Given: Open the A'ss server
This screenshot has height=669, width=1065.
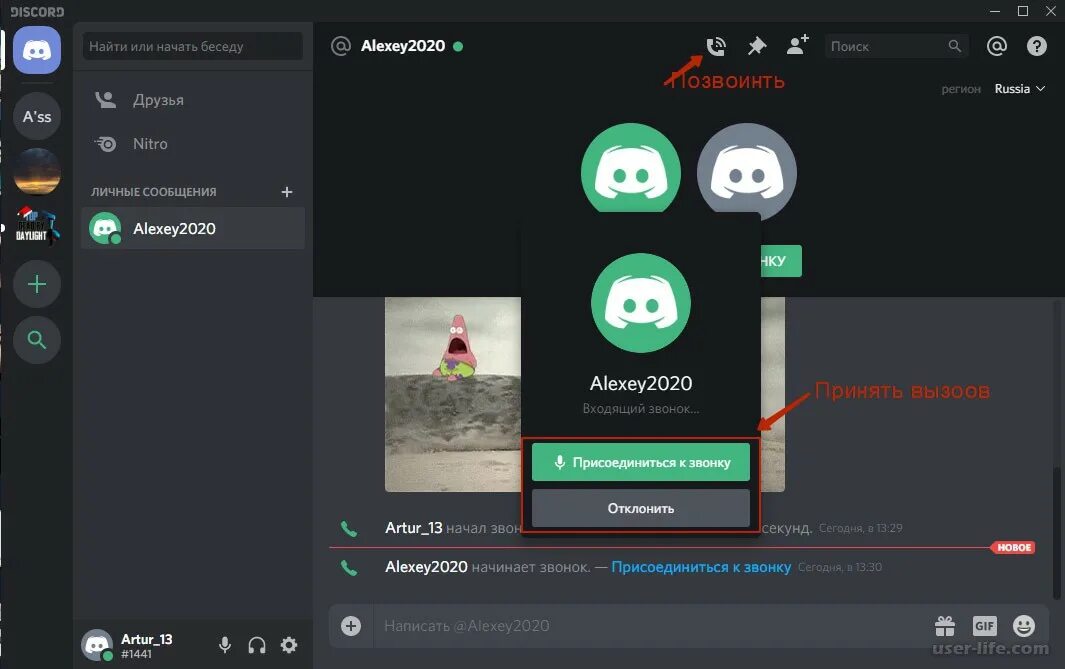Looking at the screenshot, I should coord(37,117).
